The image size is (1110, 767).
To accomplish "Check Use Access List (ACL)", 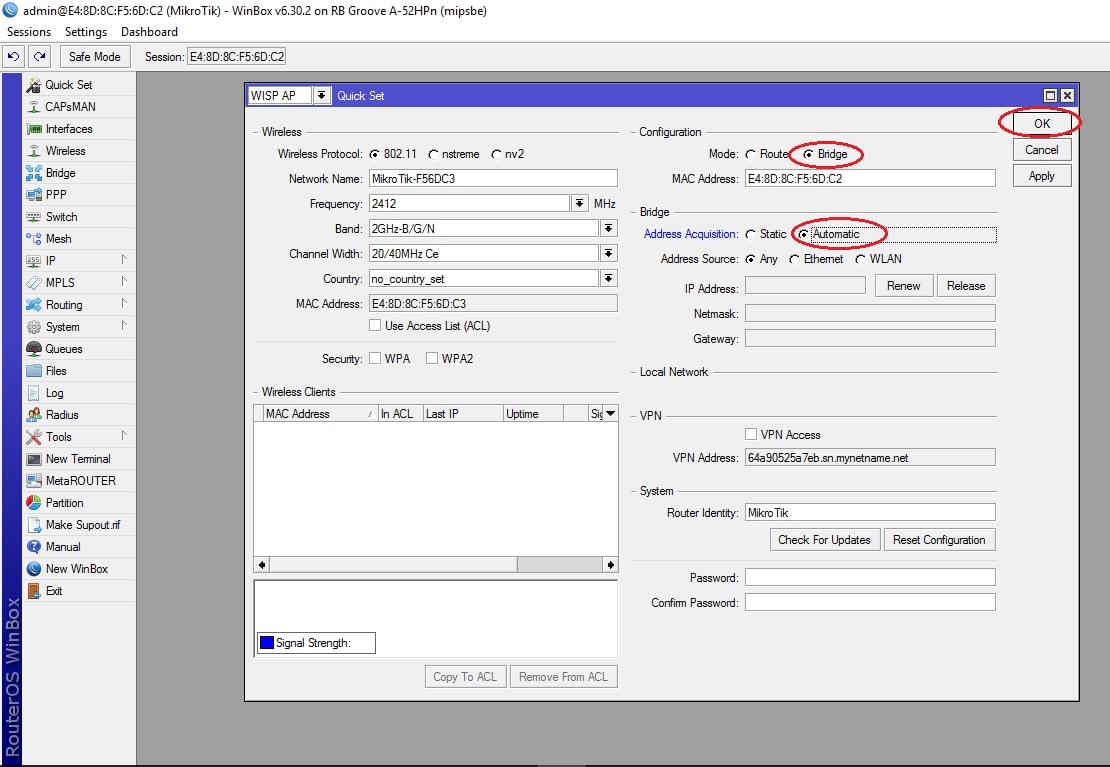I will 374,325.
